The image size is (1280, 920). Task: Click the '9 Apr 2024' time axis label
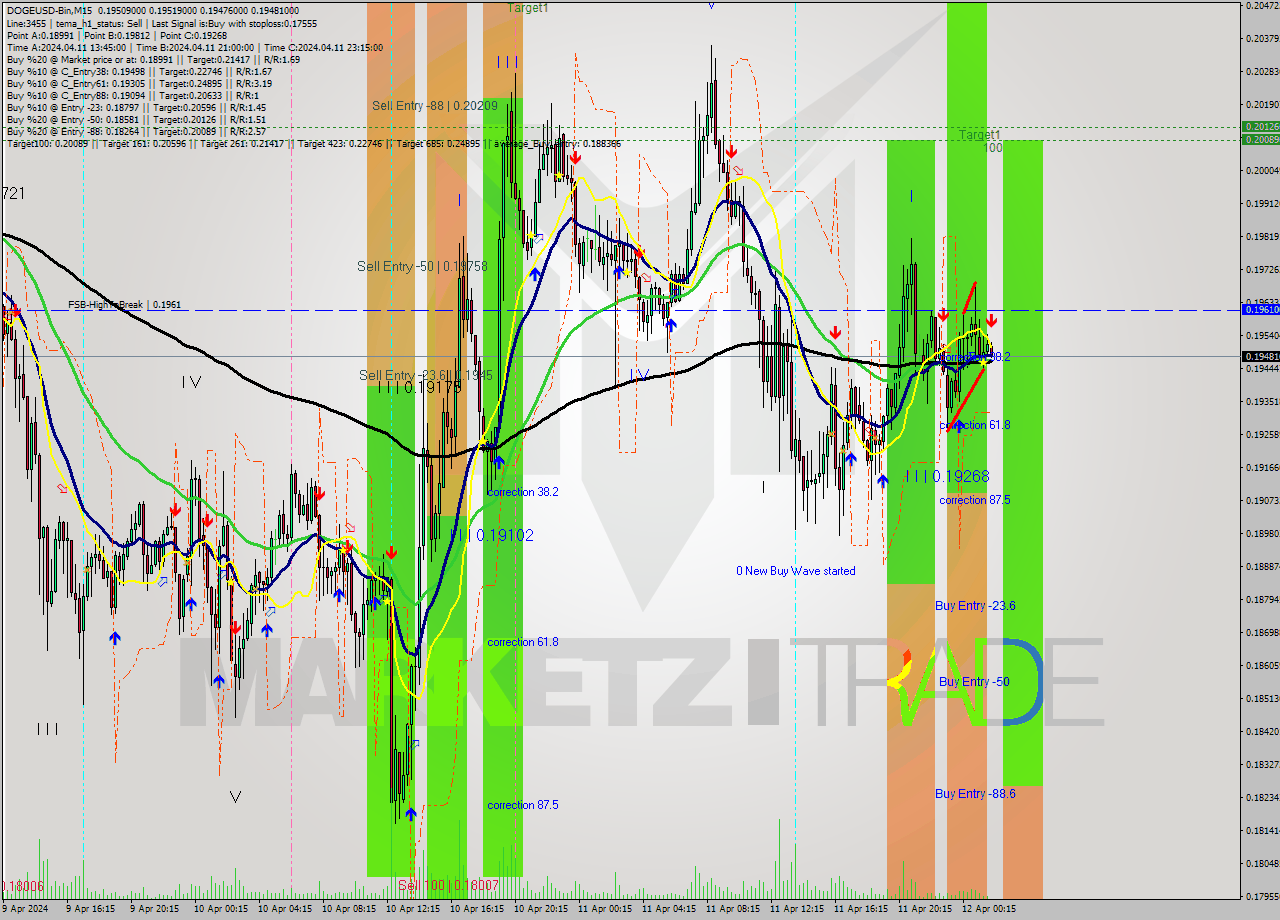24,909
